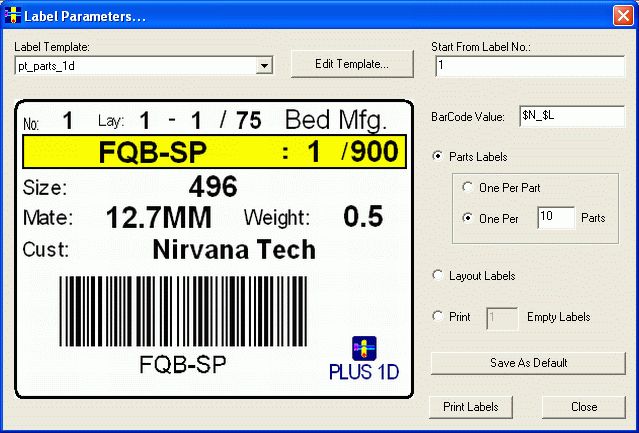639x433 pixels.
Task: Click the Label Parameters title bar app icon
Action: point(12,15)
